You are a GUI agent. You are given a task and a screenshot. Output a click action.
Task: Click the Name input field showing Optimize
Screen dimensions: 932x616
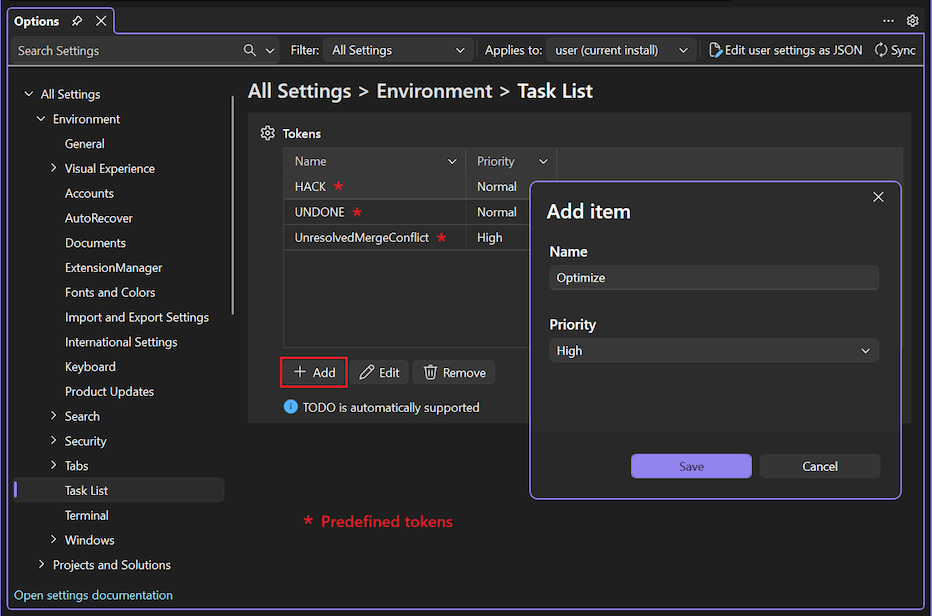[713, 278]
